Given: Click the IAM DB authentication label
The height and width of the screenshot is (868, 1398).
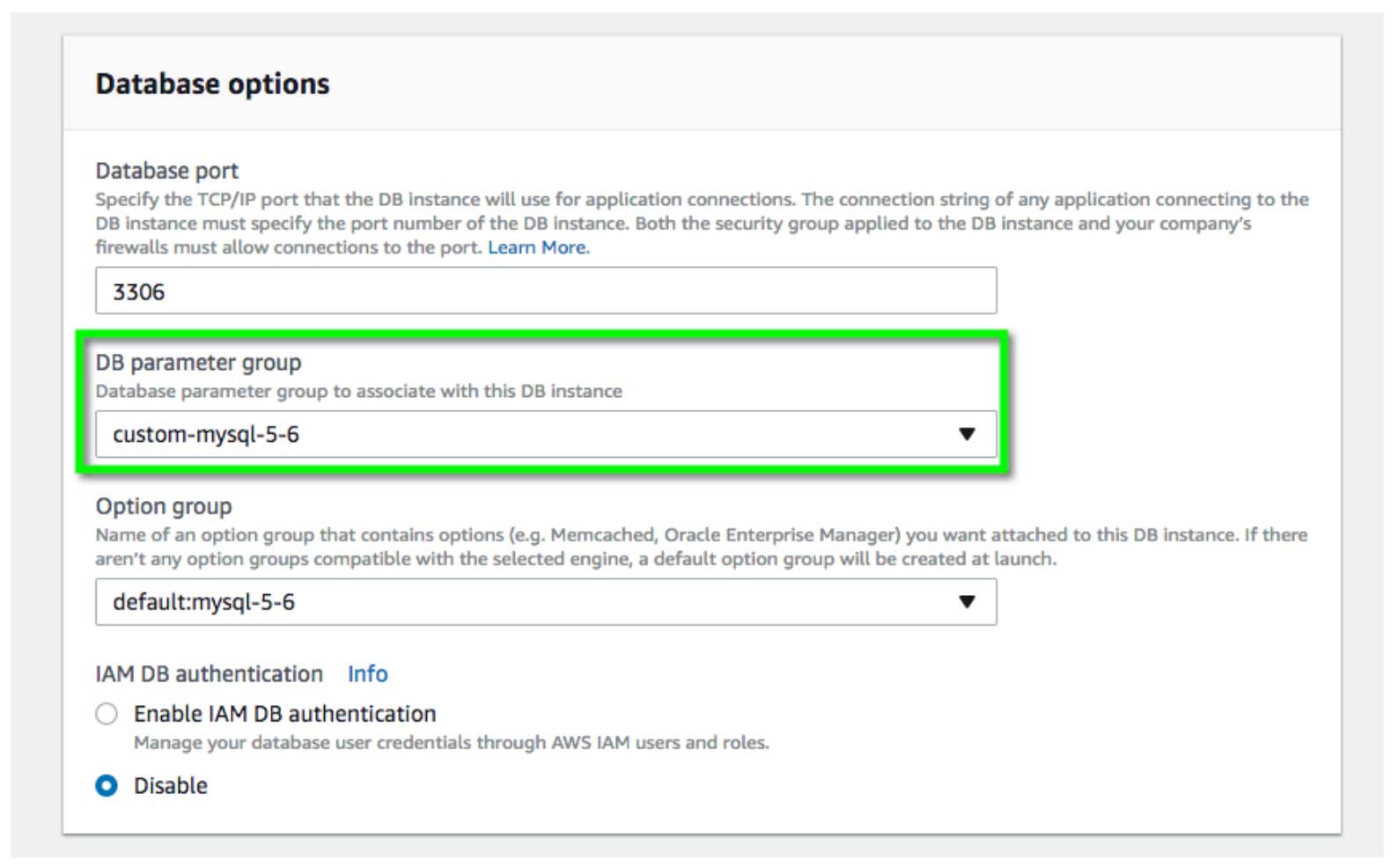Looking at the screenshot, I should (209, 673).
